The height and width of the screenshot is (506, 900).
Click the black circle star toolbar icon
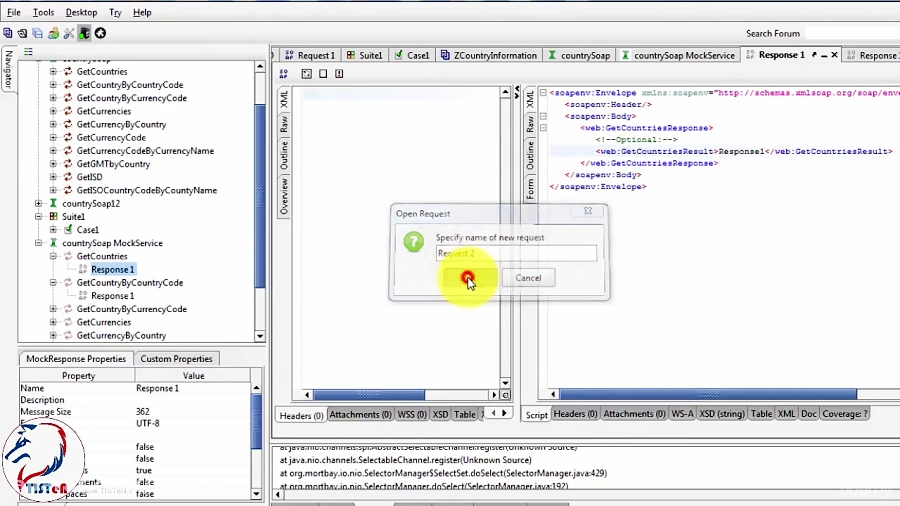pyautogui.click(x=100, y=33)
